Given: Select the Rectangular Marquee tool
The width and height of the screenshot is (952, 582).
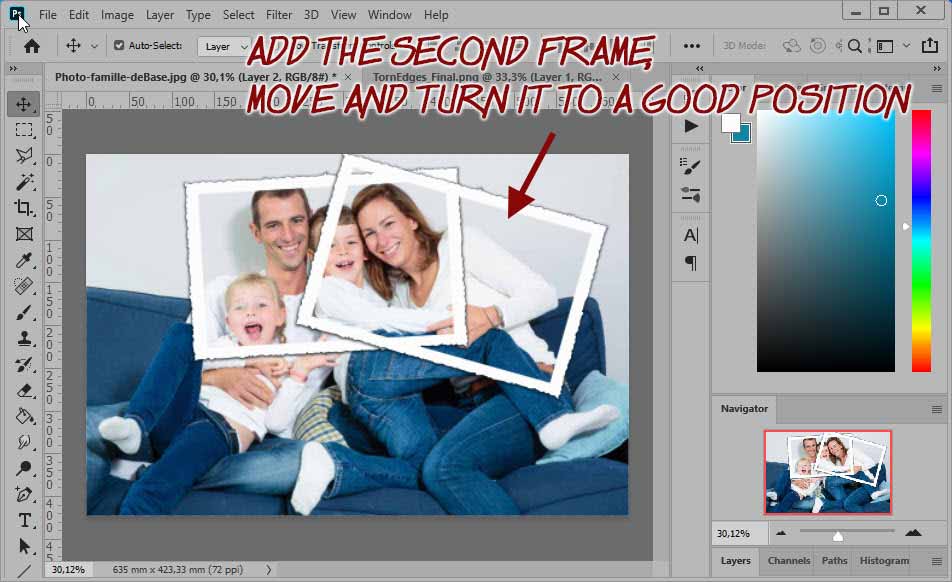Looking at the screenshot, I should pos(24,130).
